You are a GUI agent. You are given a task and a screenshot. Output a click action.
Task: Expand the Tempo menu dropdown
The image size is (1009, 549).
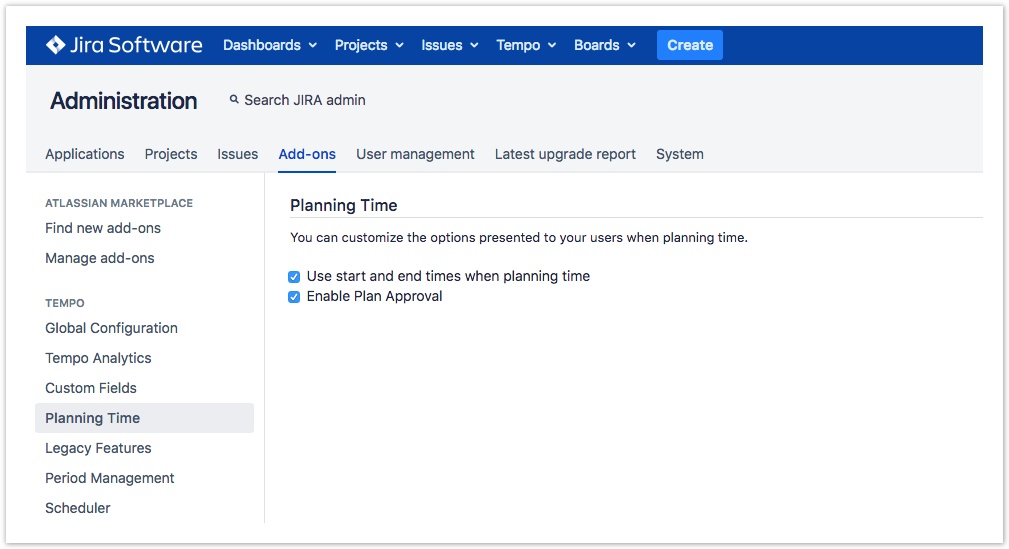[x=526, y=45]
